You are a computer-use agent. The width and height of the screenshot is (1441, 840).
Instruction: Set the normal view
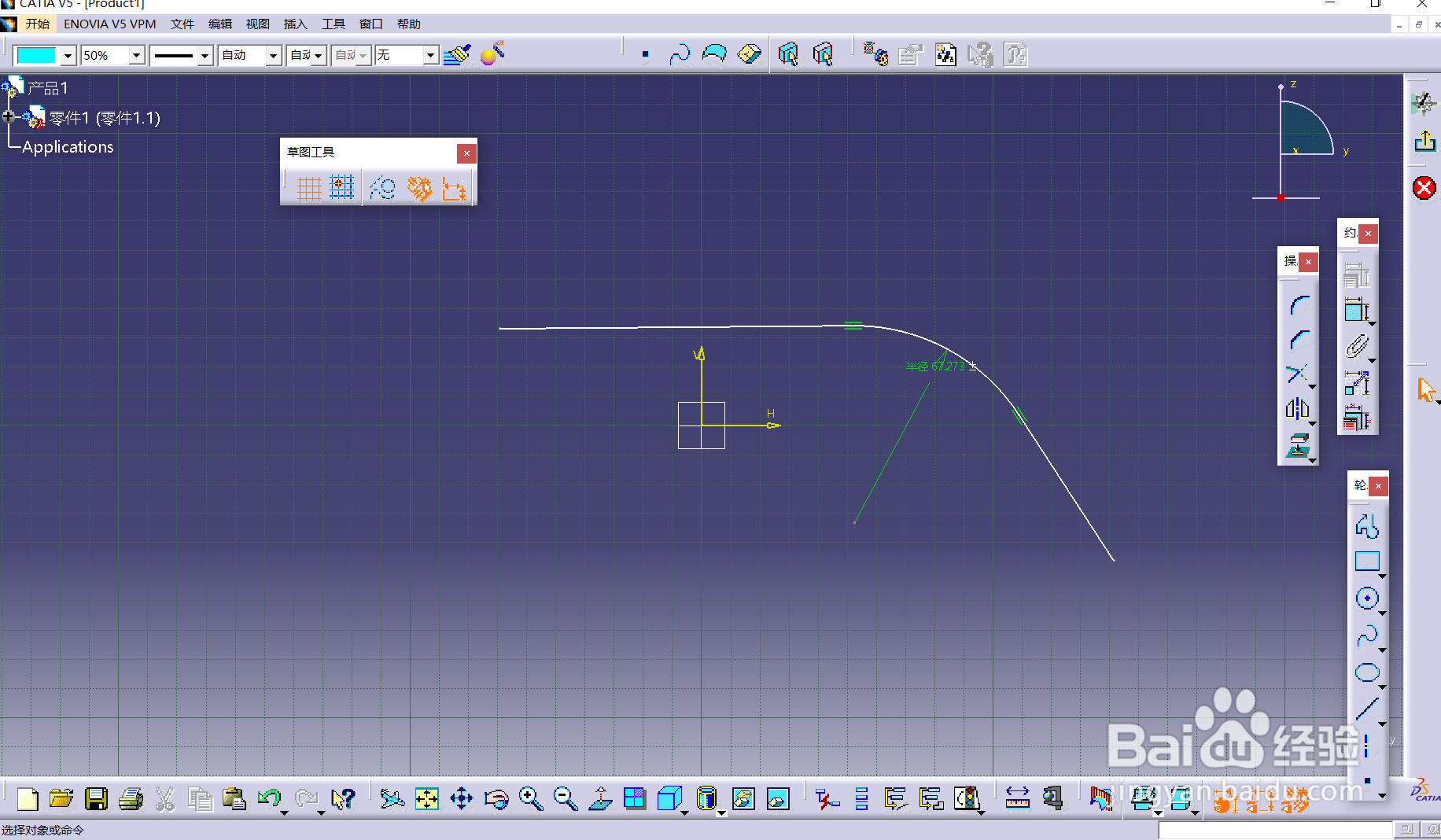600,799
